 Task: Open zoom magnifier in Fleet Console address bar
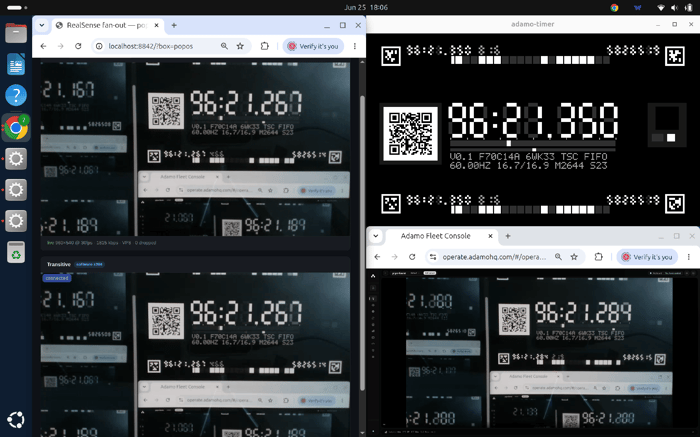[558, 257]
